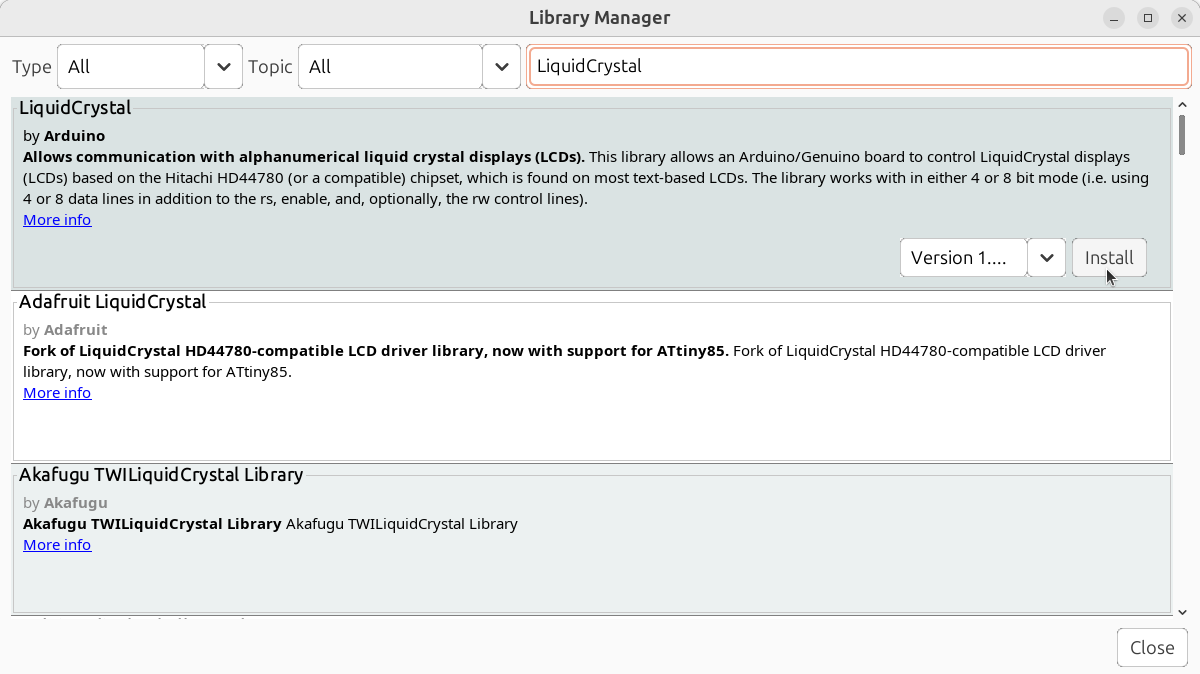Click the Version 1.... text box
This screenshot has width=1200, height=674.
[963, 258]
